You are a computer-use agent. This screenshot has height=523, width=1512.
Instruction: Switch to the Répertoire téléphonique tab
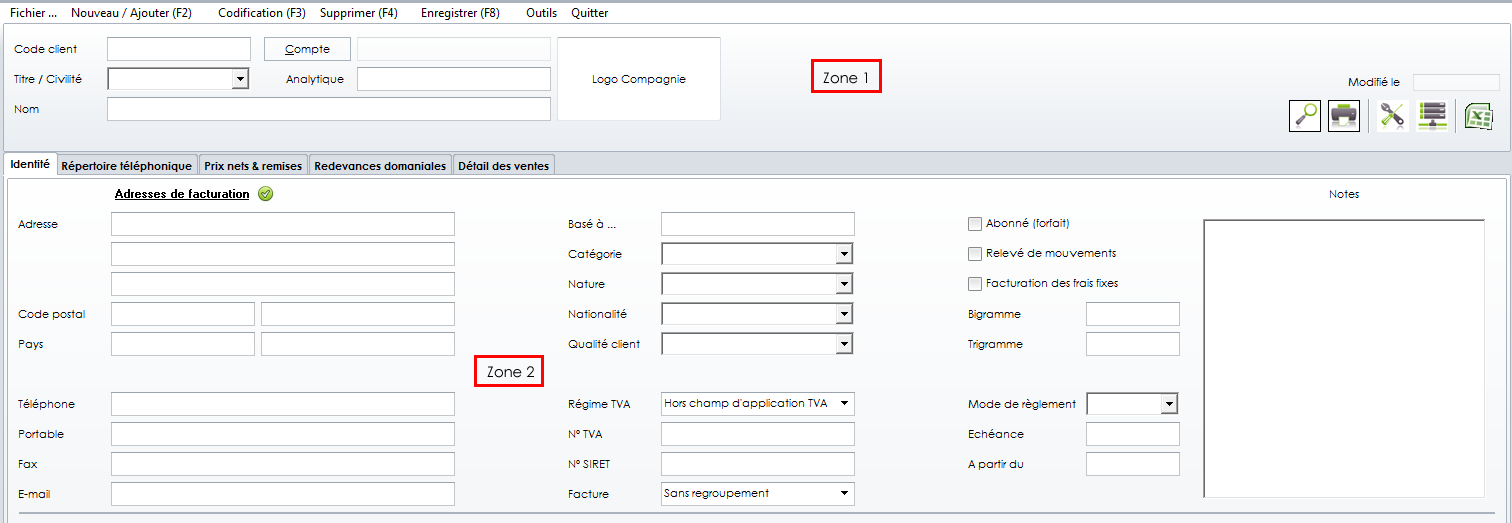pos(126,166)
